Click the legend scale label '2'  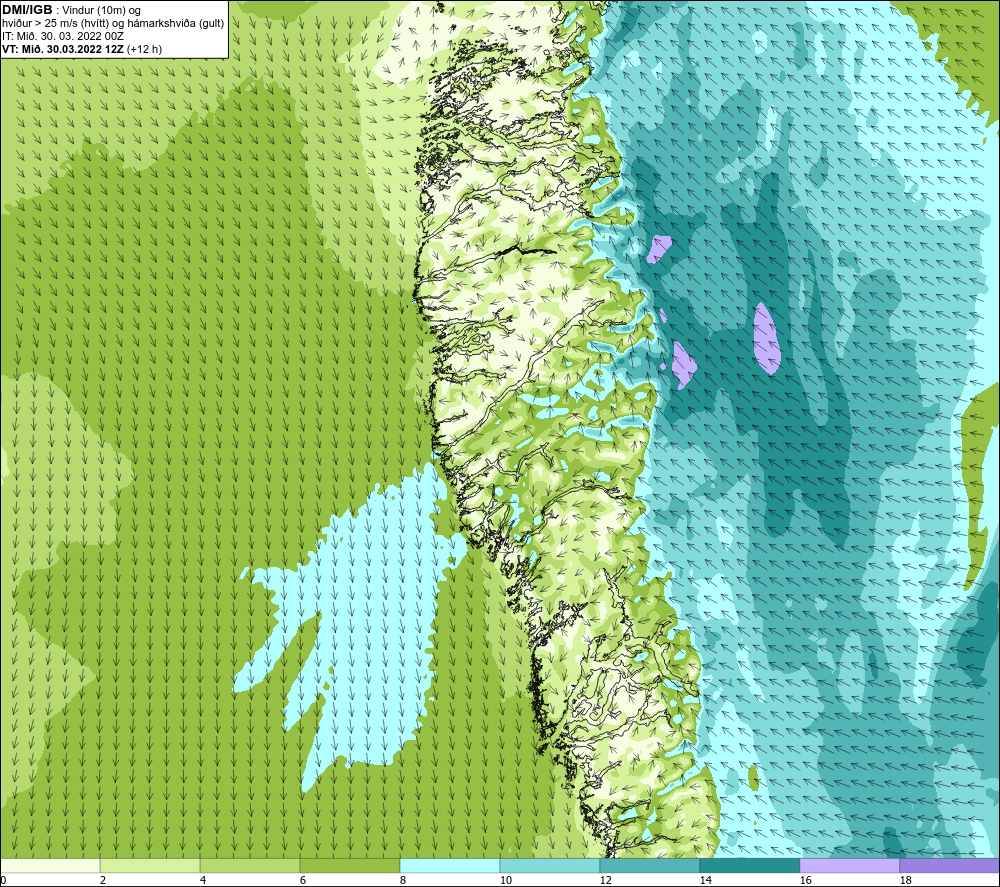tap(103, 880)
